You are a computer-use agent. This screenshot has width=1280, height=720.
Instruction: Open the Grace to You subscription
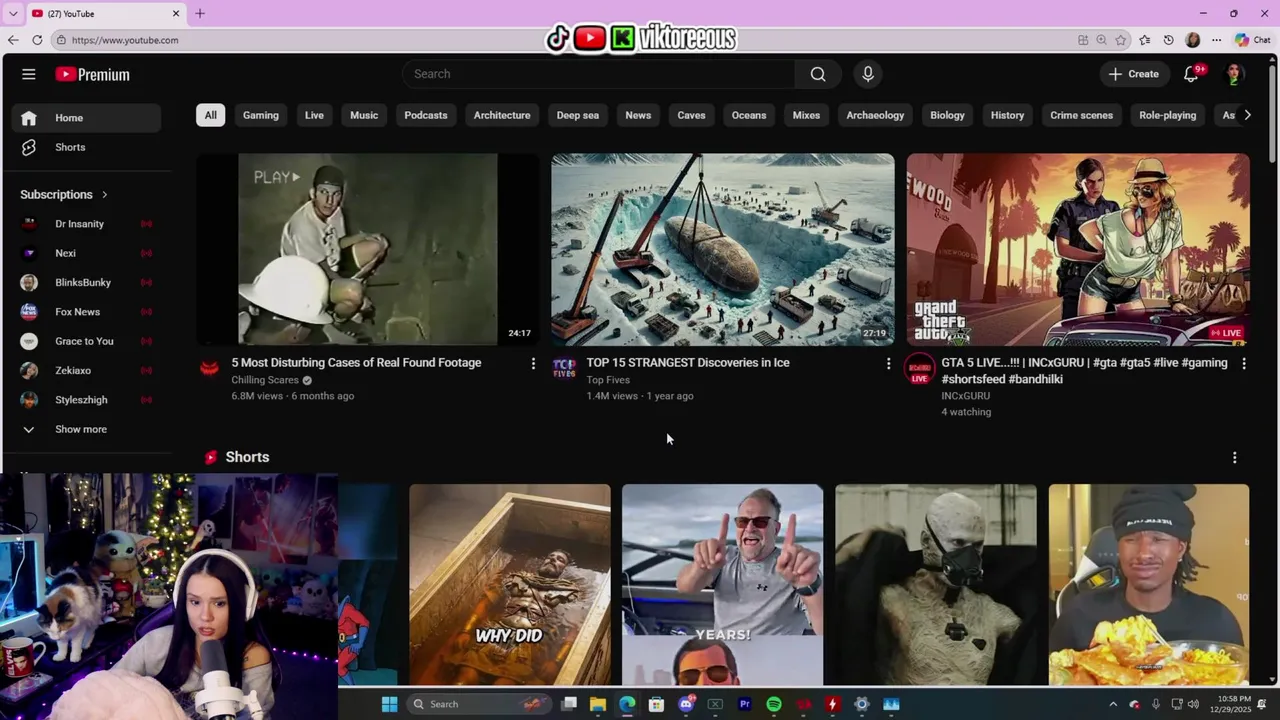(86, 341)
